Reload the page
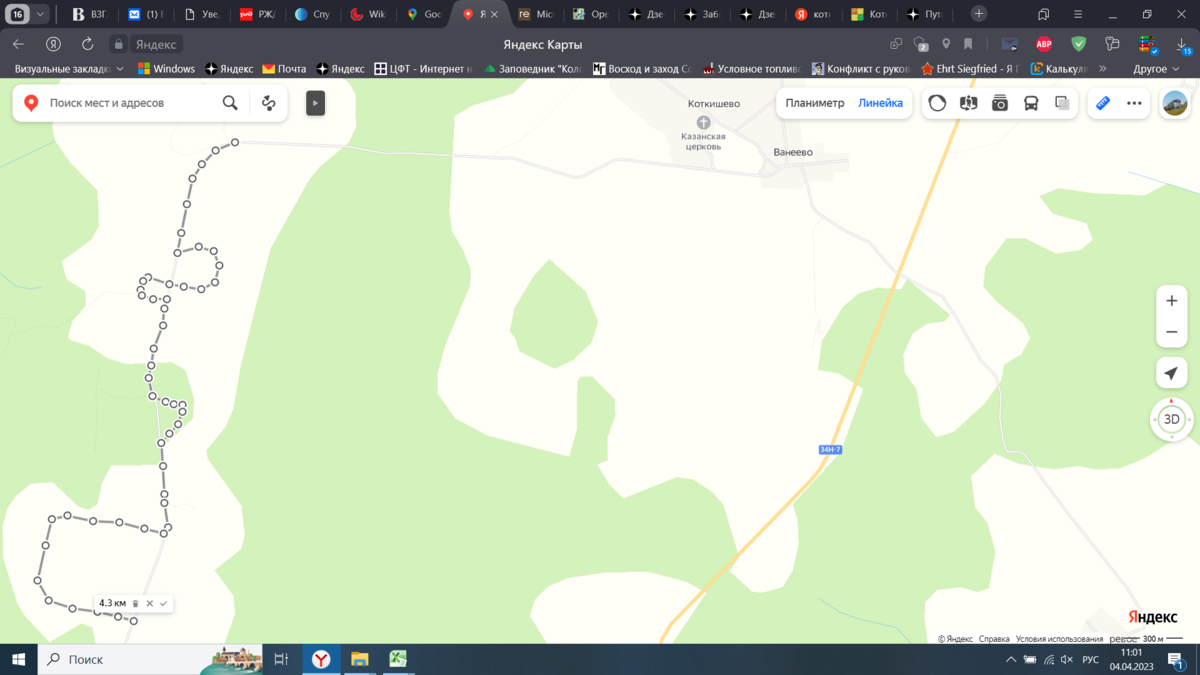Screen dimensions: 1200x675 (x=88, y=44)
